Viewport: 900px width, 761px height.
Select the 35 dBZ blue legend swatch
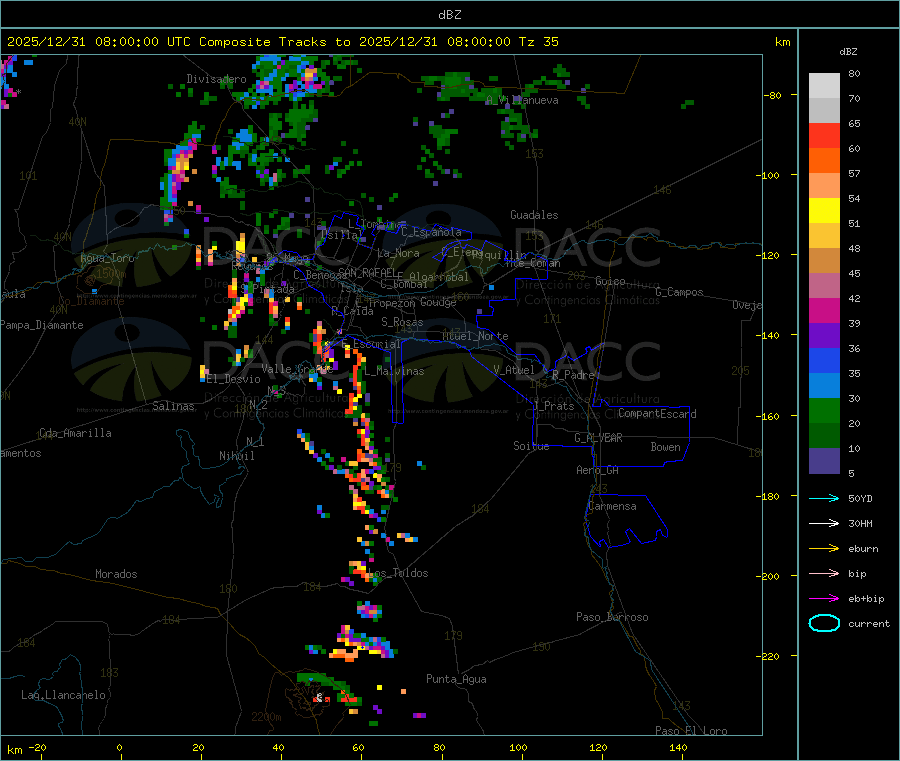click(x=824, y=386)
